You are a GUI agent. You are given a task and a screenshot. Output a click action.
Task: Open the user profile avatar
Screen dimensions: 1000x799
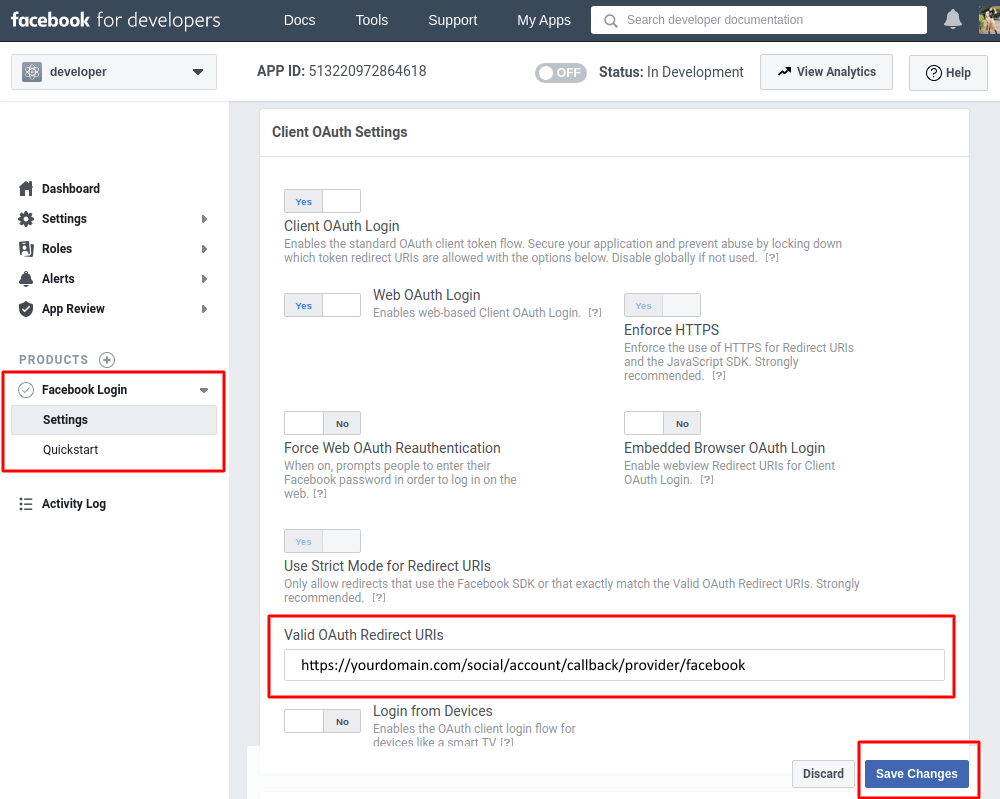[989, 20]
